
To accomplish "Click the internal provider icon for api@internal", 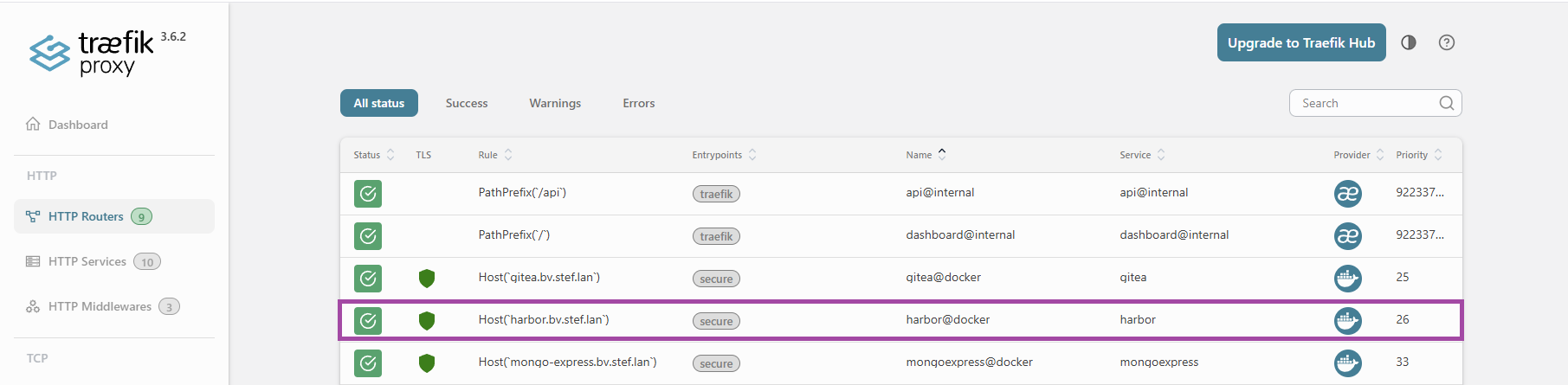I will (x=1347, y=193).
